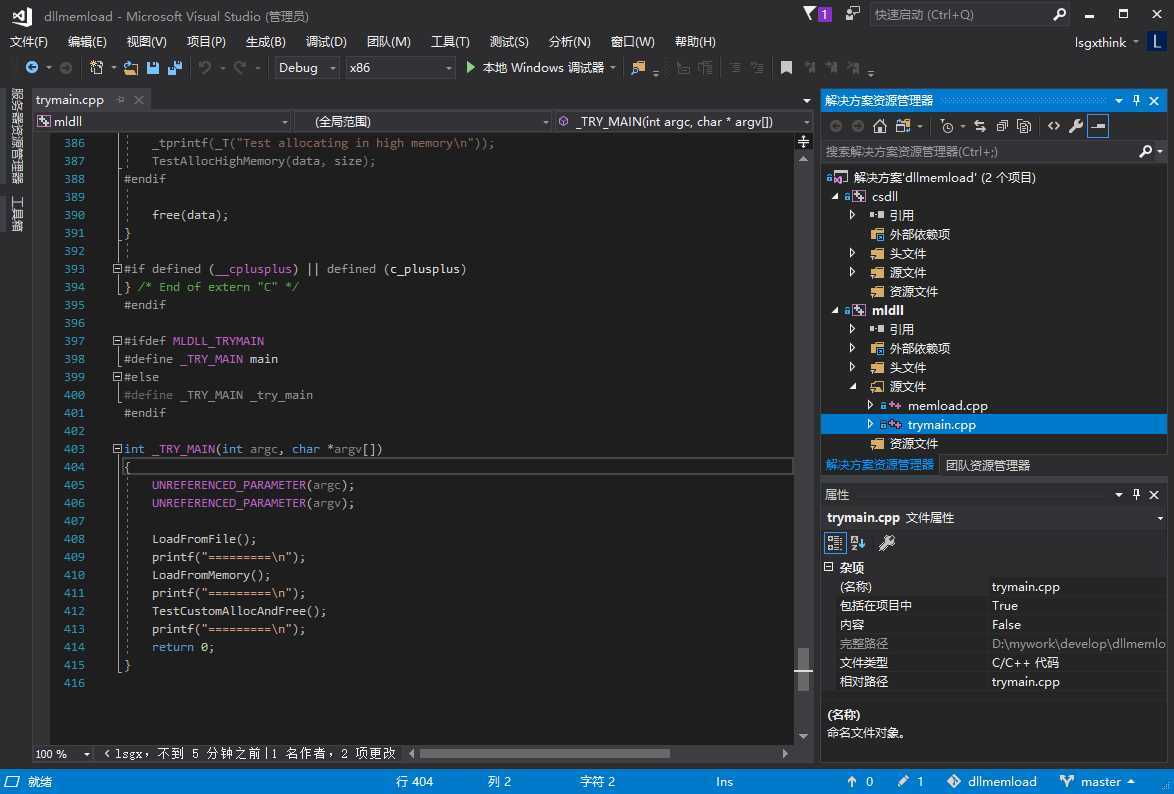The width and height of the screenshot is (1174, 794).
Task: Open the 工具箱 side tab
Action: [x=17, y=213]
